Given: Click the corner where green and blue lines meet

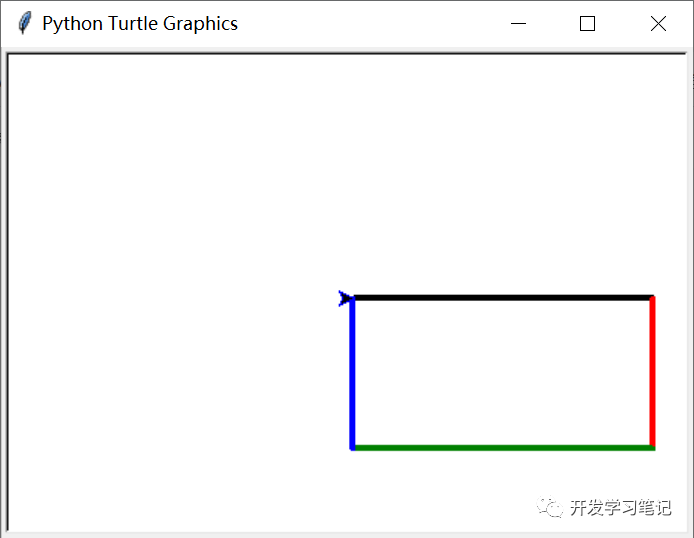Looking at the screenshot, I should pyautogui.click(x=353, y=447).
